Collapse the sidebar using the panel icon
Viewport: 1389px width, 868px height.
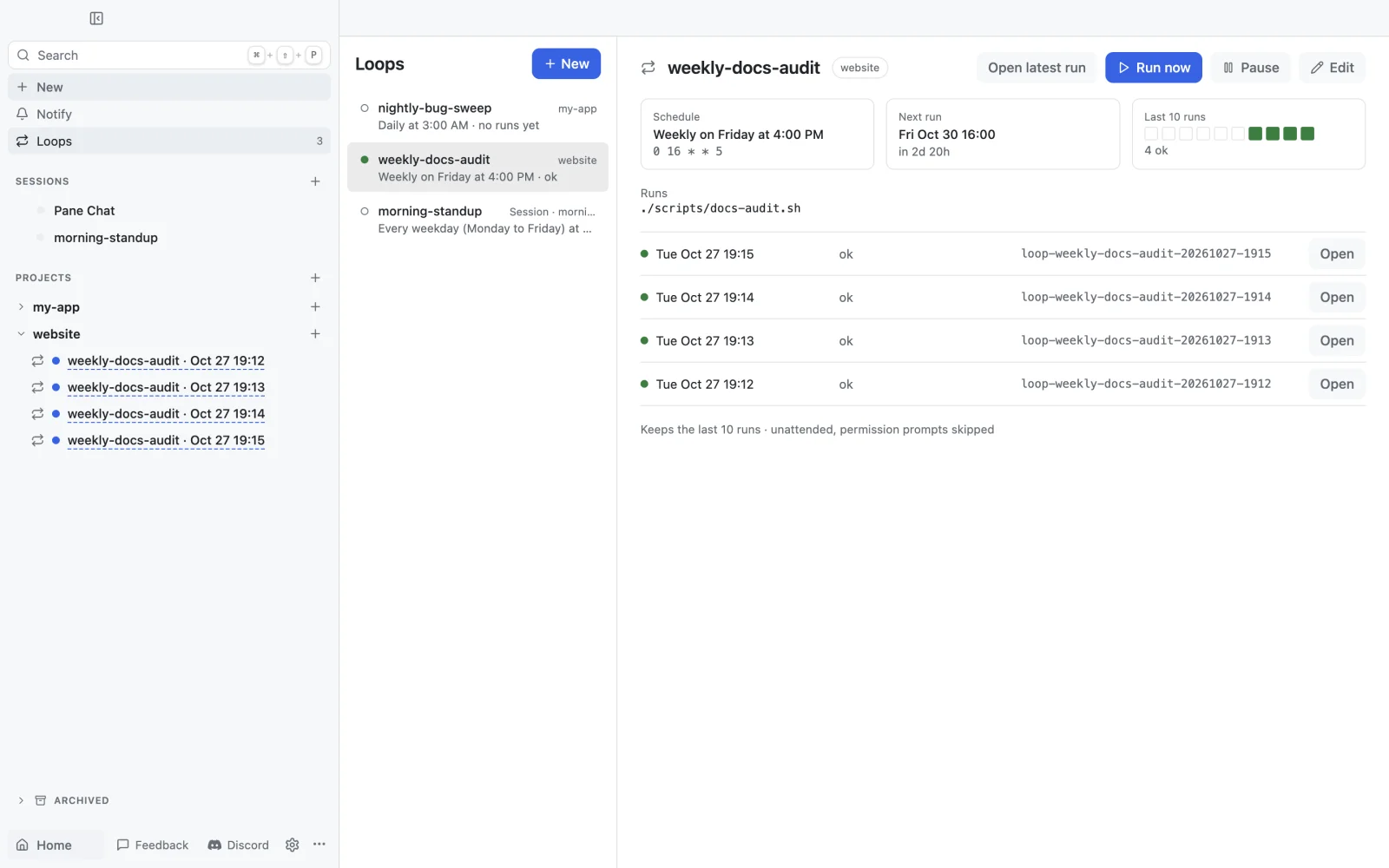tap(96, 18)
